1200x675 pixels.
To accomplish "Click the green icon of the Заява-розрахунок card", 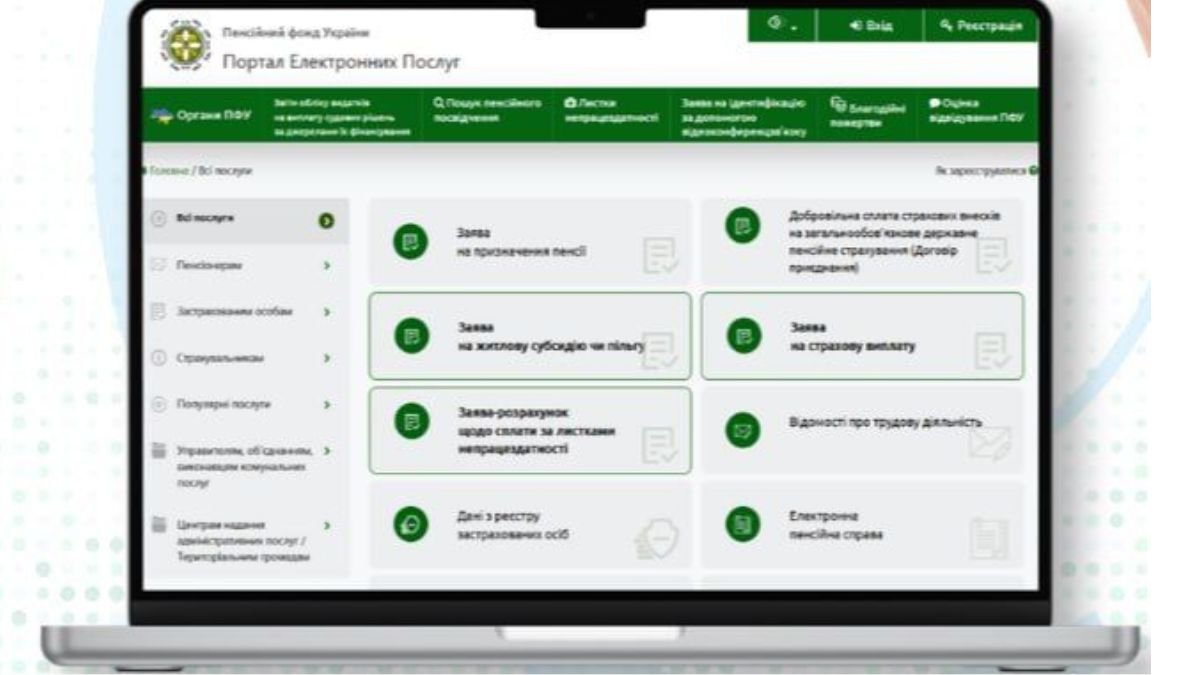I will pos(410,421).
